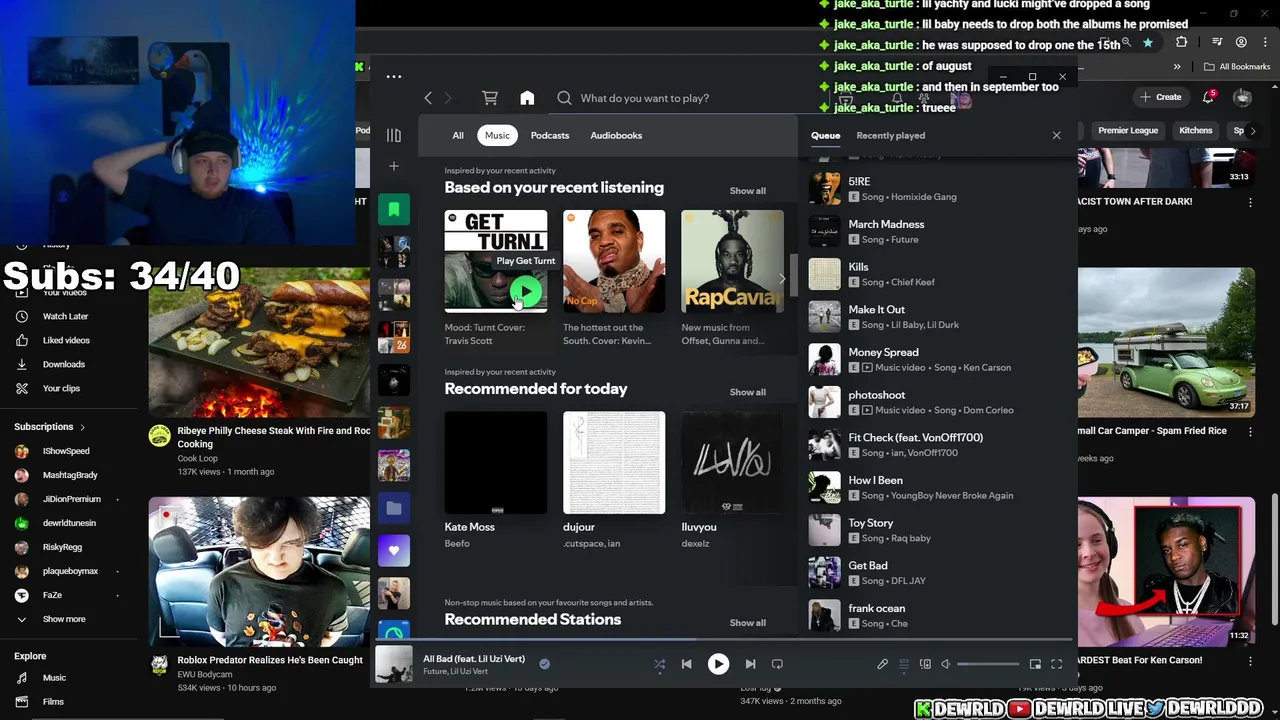Open the dujour album card
Screen dimensions: 1280x720
click(x=614, y=480)
